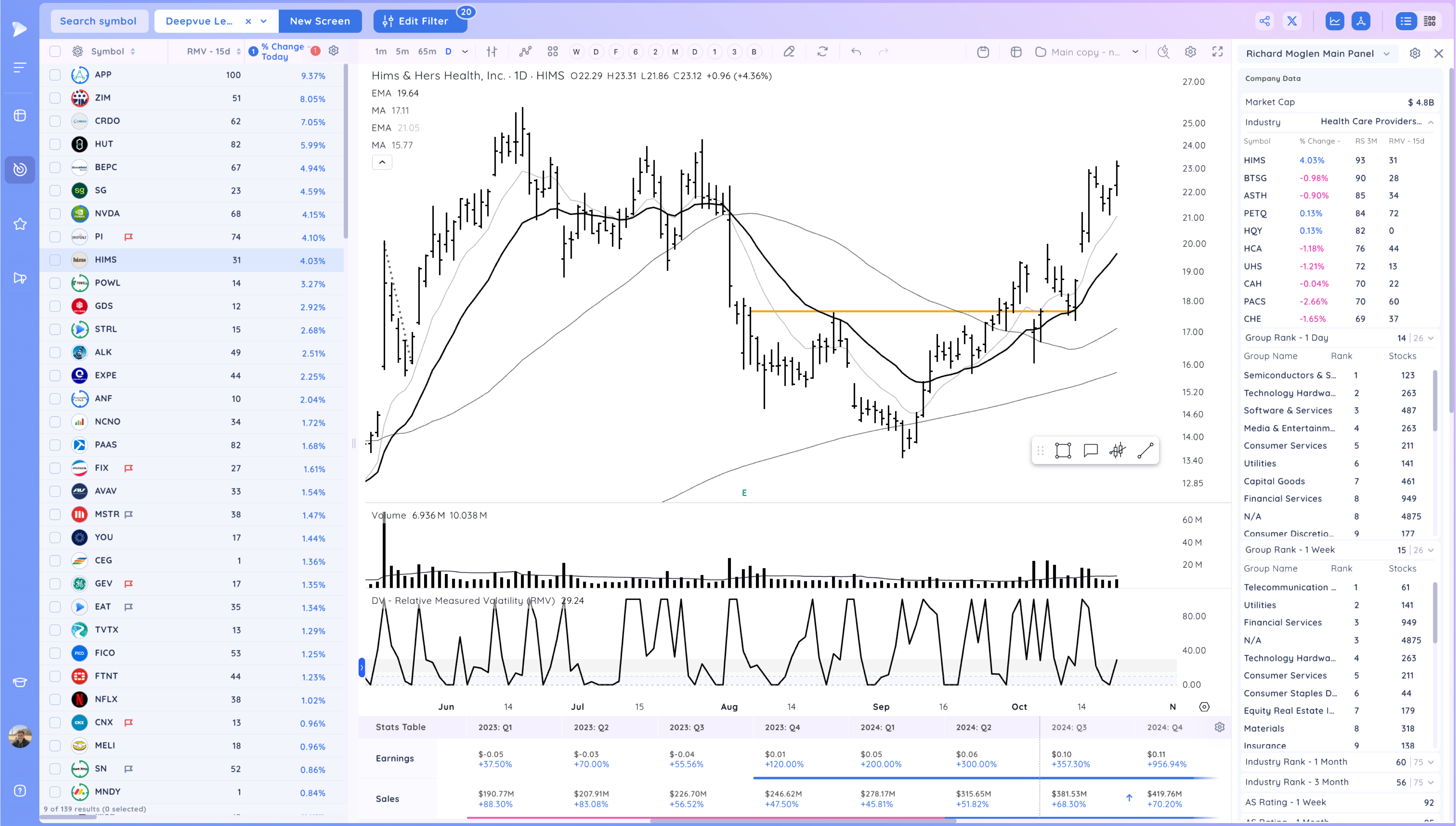Select the 5m timeframe
The width and height of the screenshot is (1456, 826).
tap(402, 52)
